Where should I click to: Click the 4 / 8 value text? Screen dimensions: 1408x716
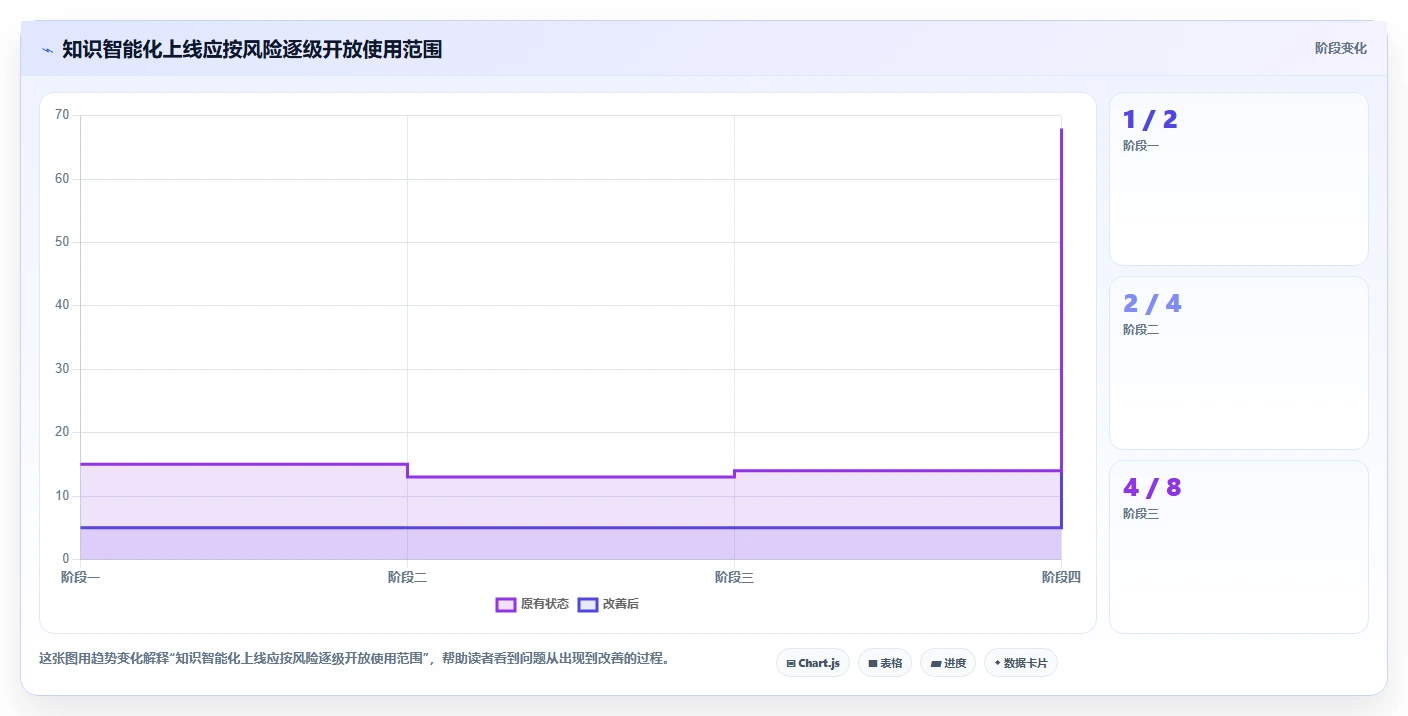click(1152, 488)
